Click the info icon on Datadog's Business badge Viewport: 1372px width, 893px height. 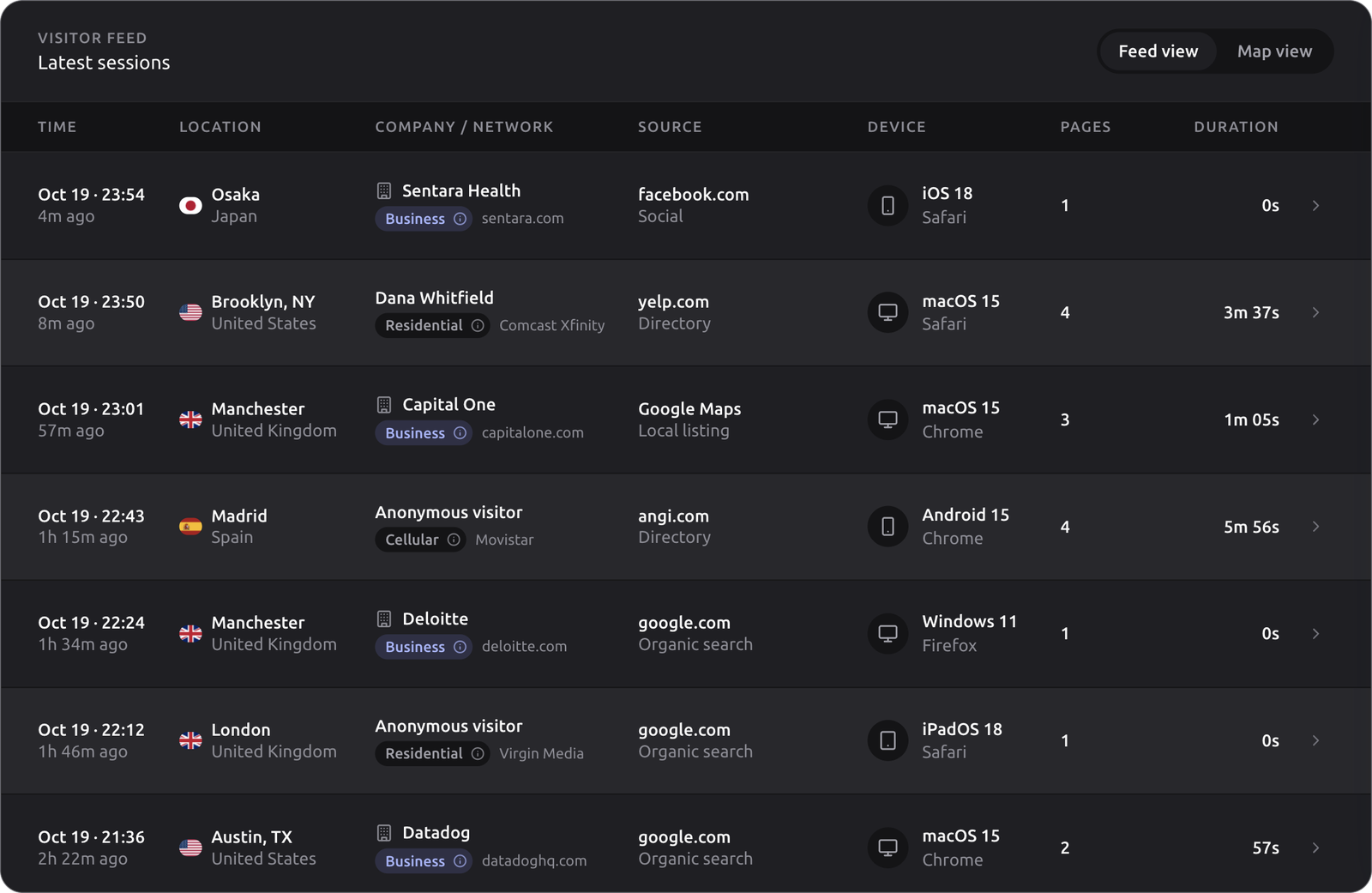click(x=460, y=861)
